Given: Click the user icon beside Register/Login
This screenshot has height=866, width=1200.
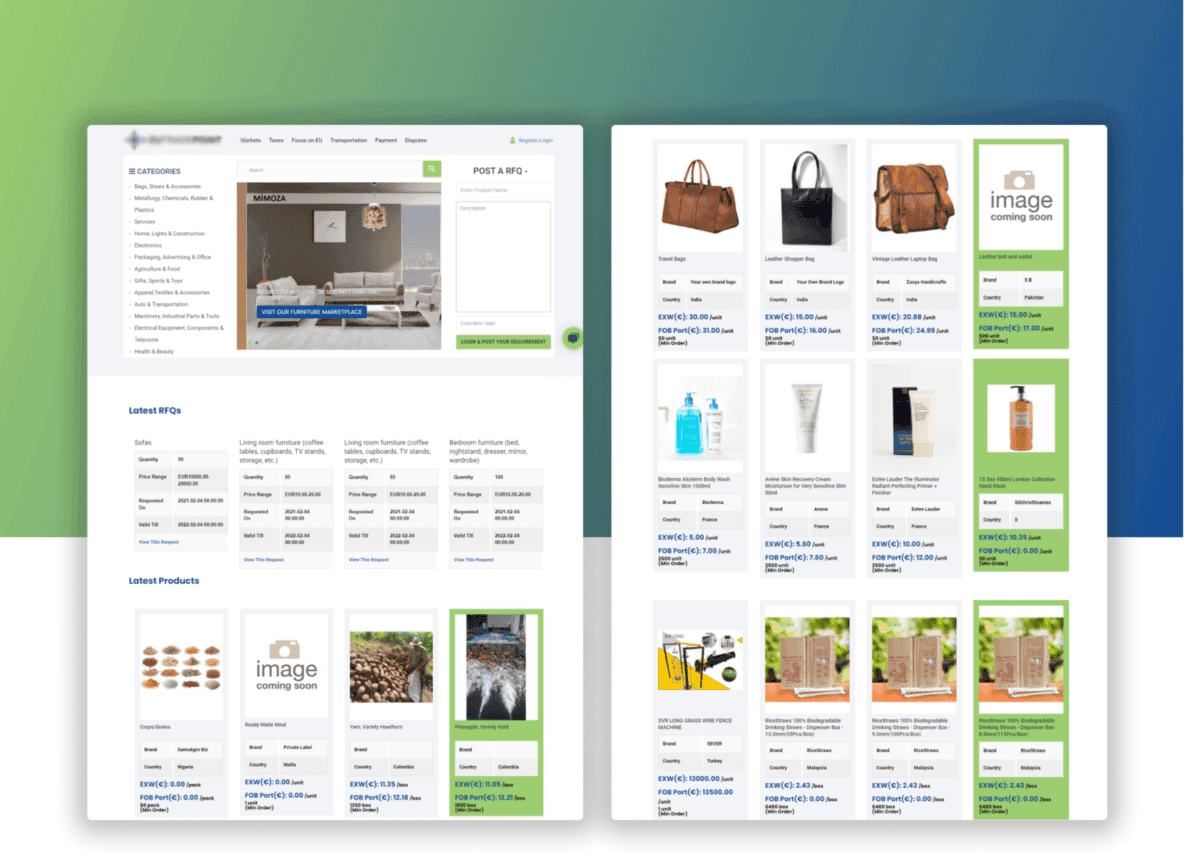Looking at the screenshot, I should [x=513, y=141].
